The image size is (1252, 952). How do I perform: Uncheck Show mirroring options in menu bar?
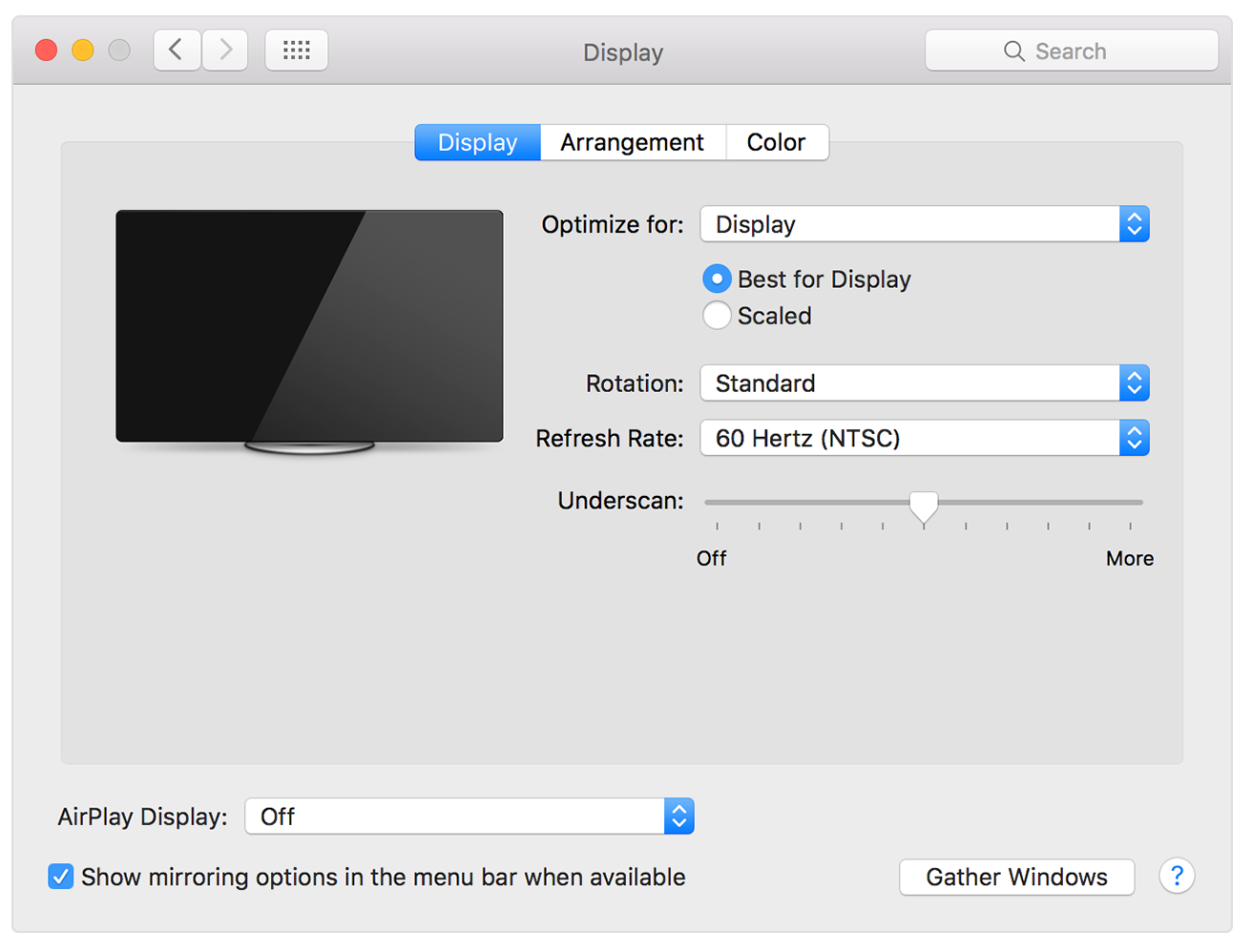(x=61, y=877)
